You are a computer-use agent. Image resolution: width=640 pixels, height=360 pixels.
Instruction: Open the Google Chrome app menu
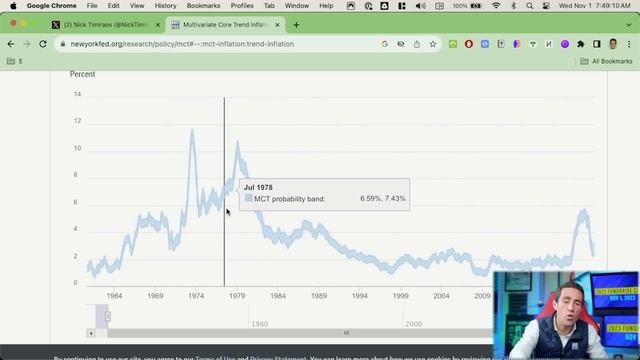(51, 6)
